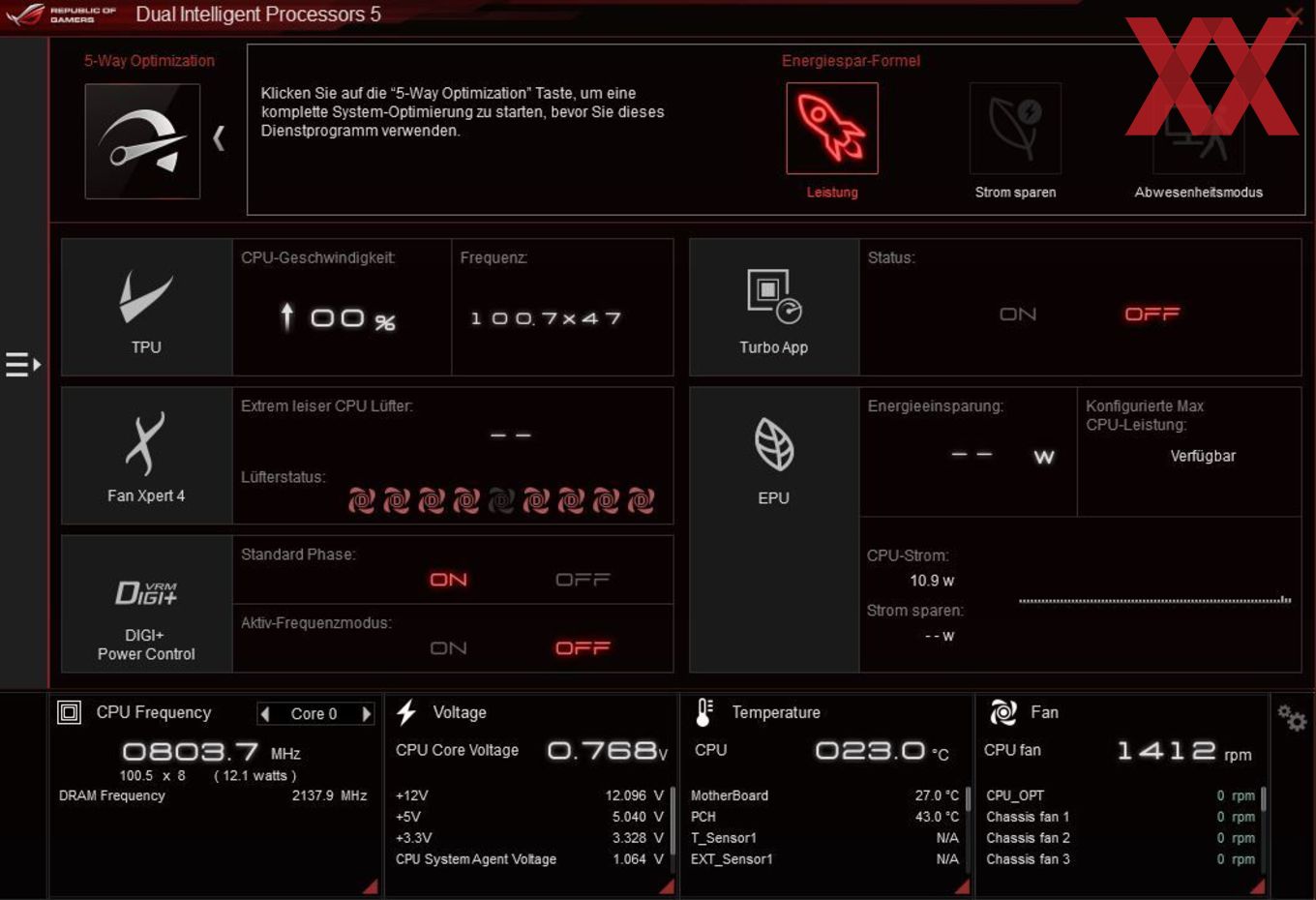
Task: Expand CPU Frequency panel corner triangle
Action: 370,886
